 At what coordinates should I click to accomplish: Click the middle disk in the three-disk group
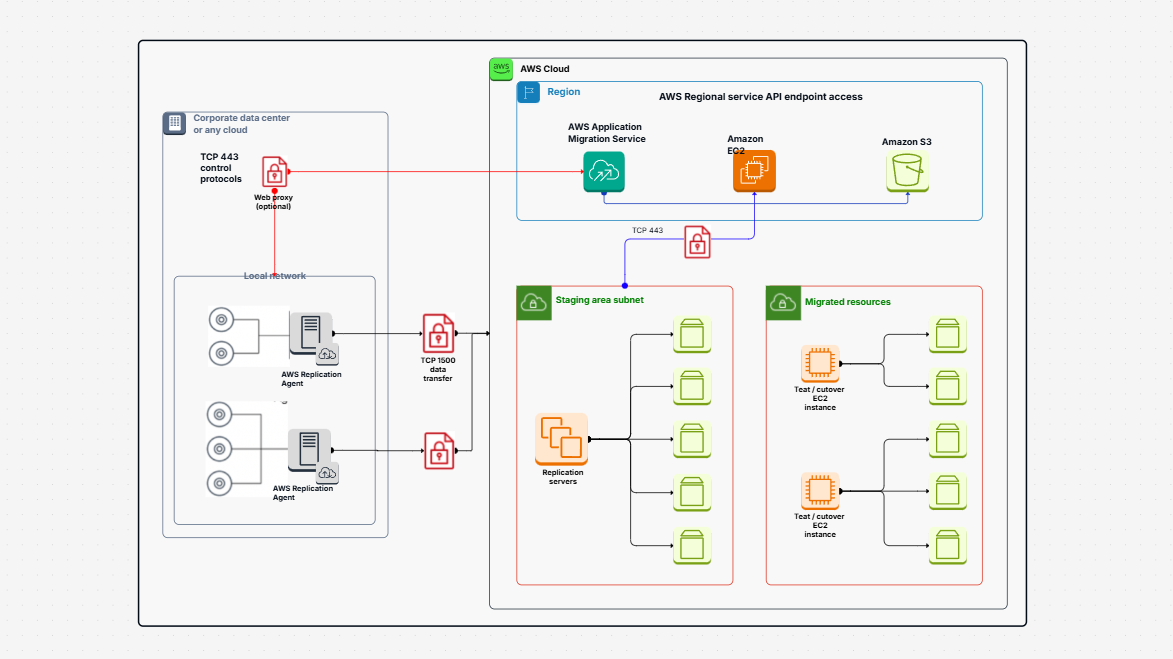pos(219,449)
